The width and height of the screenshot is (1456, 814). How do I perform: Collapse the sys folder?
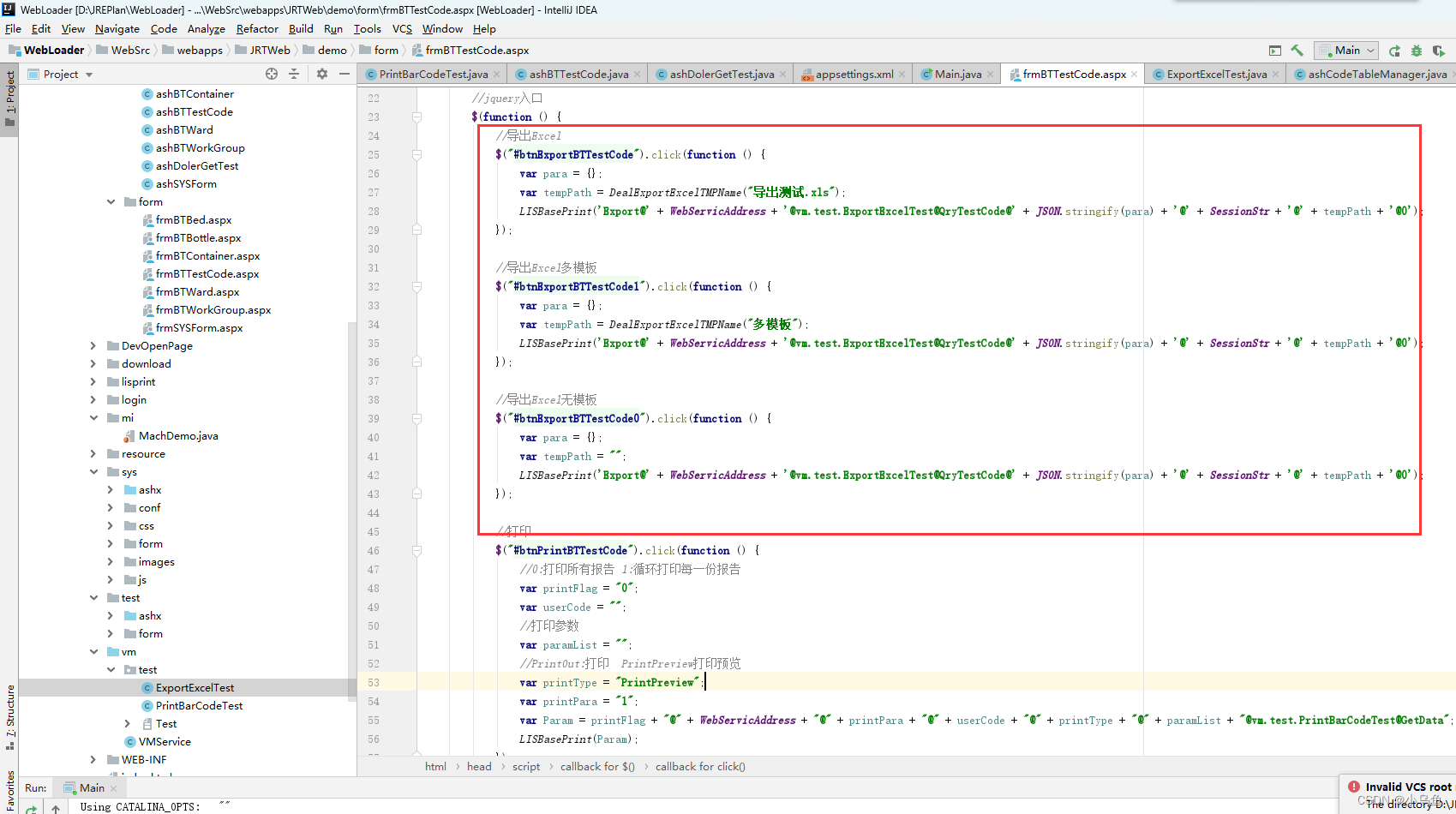click(x=93, y=472)
